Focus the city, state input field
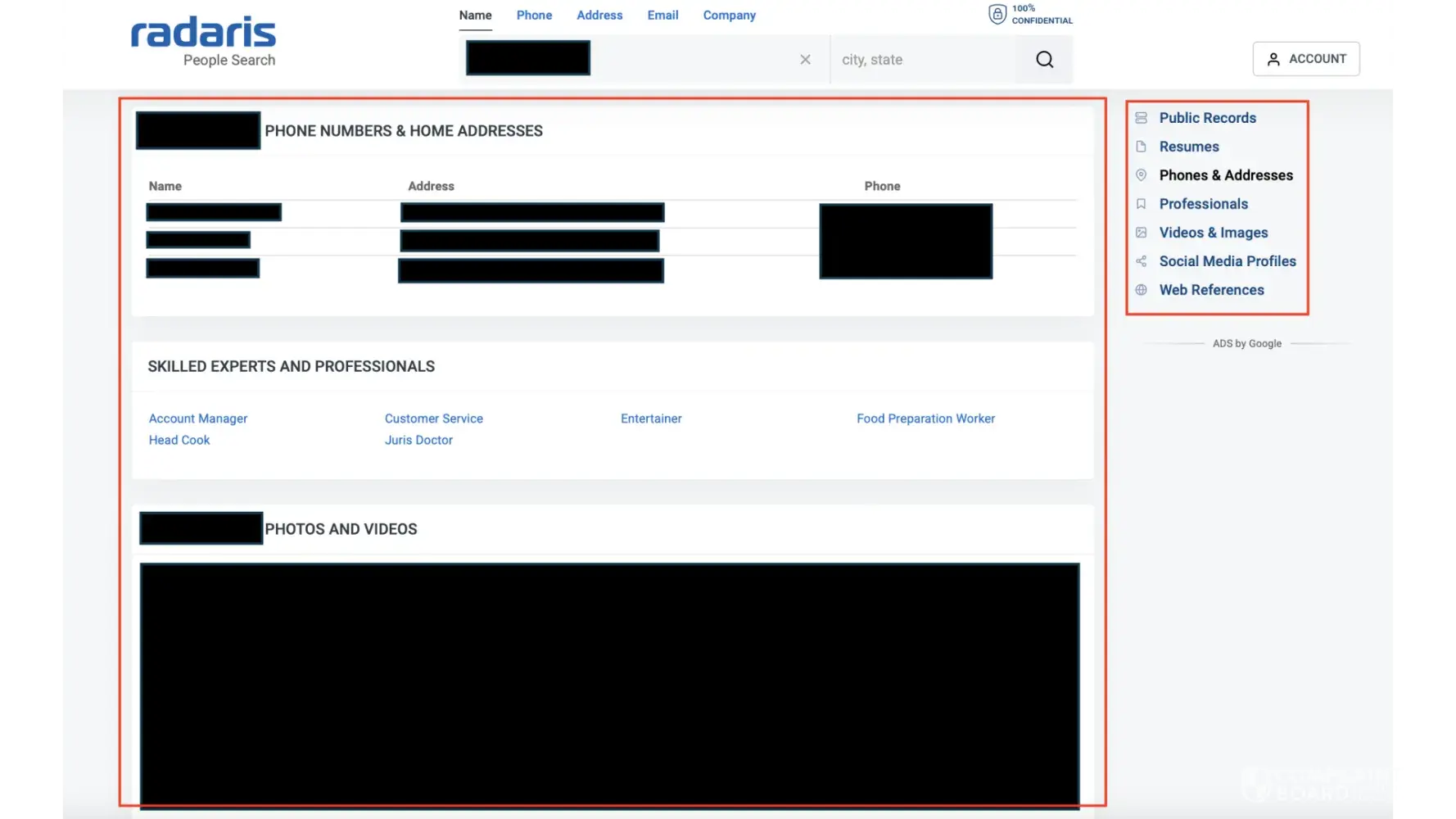The image size is (1456, 819). (x=923, y=60)
